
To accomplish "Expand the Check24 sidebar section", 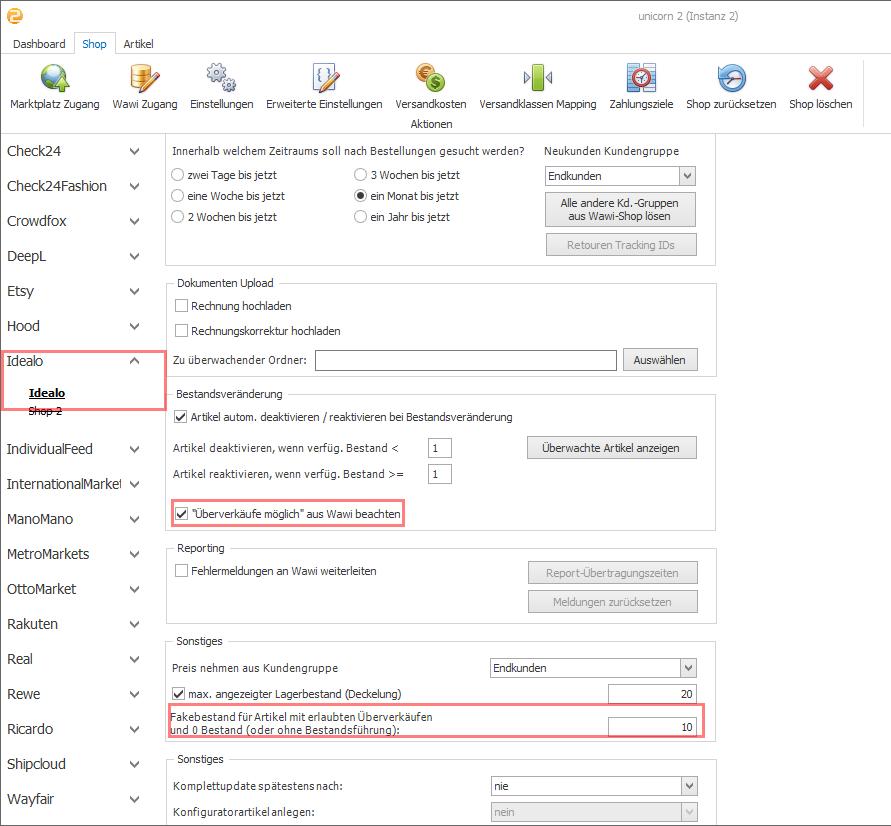I will [x=134, y=152].
